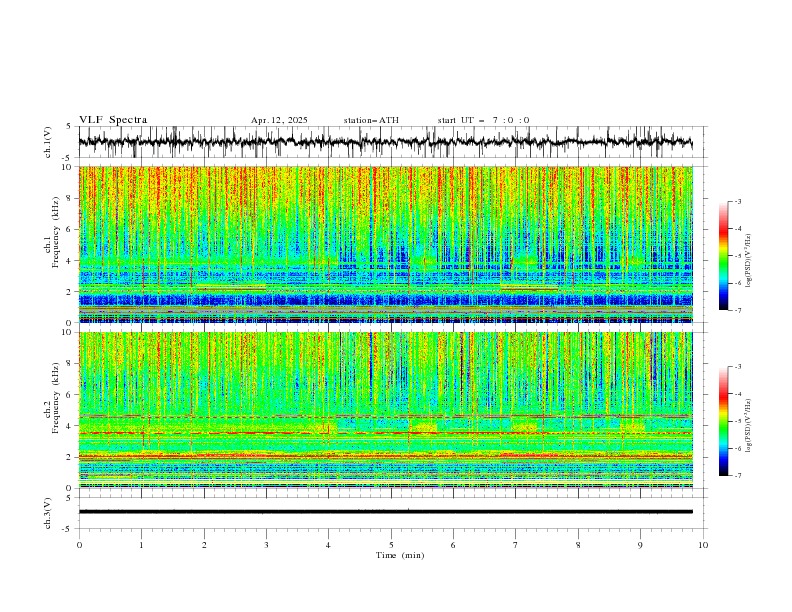Click the ch.1 waveform trace plot
Image resolution: width=792 pixels, height=612 pixels.
click(386, 142)
